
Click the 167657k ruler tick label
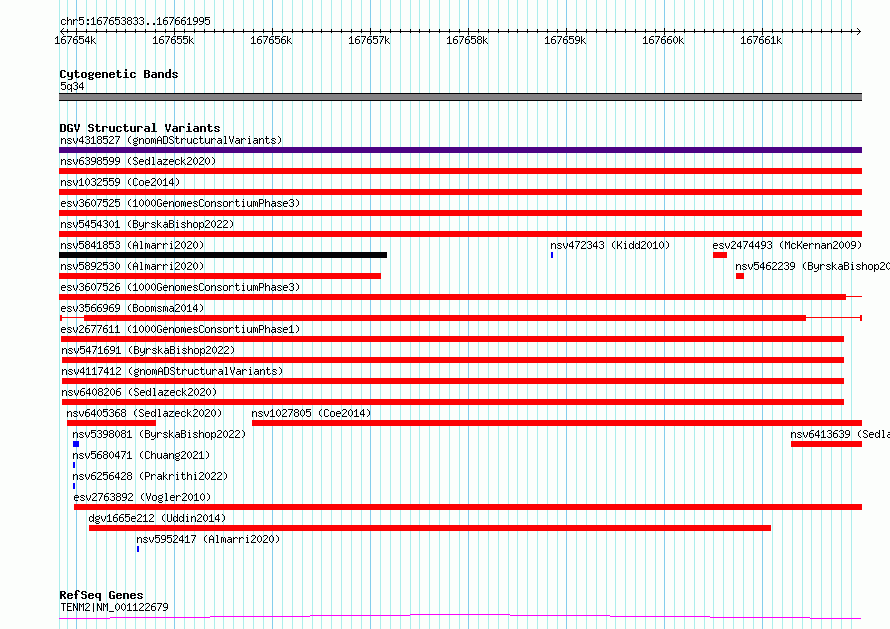[x=369, y=40]
